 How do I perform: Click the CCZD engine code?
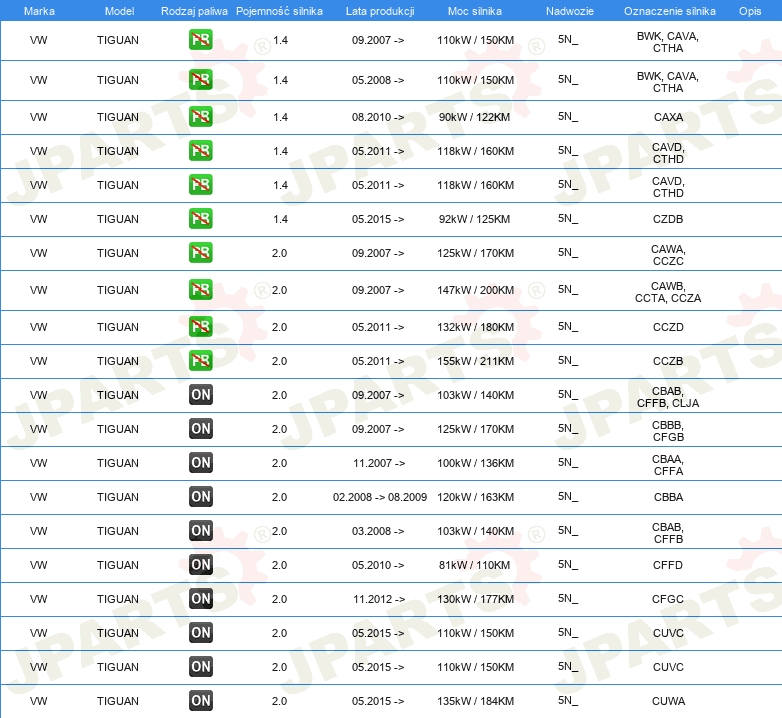(668, 327)
